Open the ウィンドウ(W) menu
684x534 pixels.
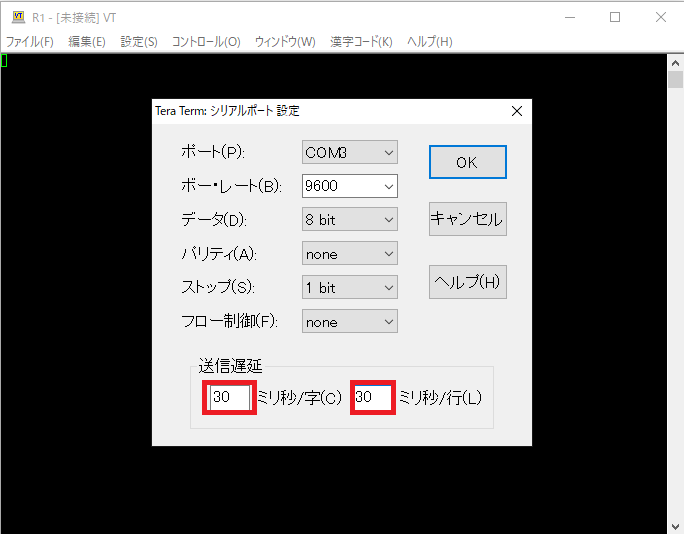(285, 42)
